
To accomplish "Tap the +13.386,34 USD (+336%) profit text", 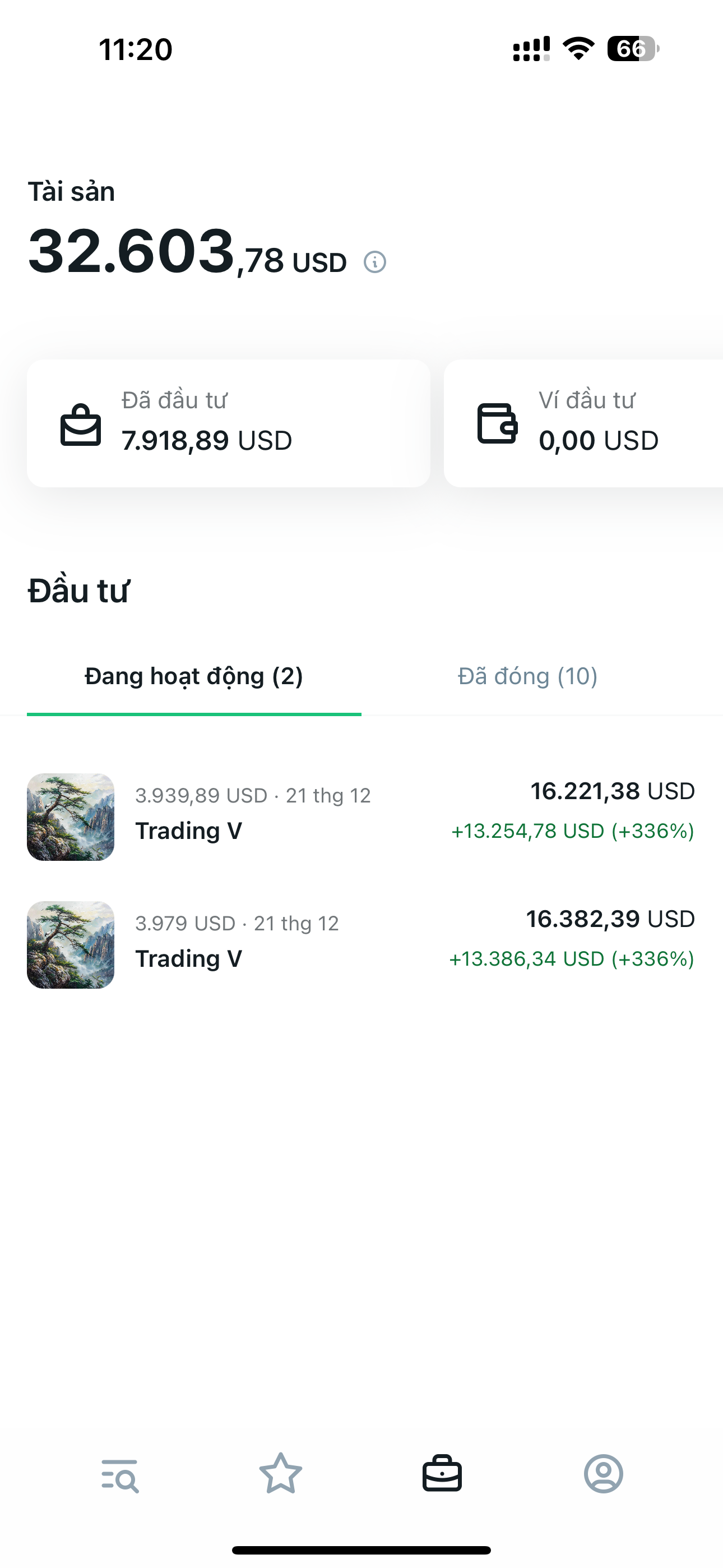I will coord(572,959).
